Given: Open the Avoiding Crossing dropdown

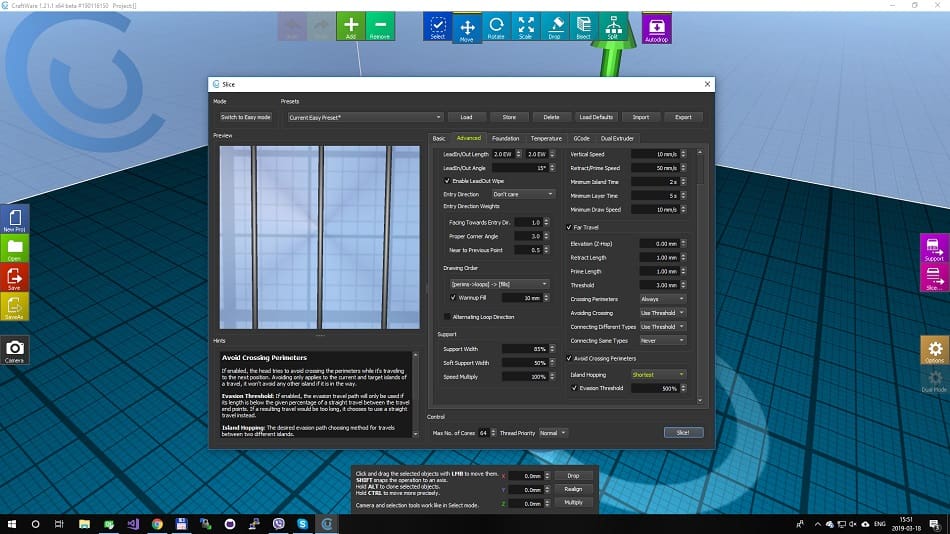Looking at the screenshot, I should 663,313.
